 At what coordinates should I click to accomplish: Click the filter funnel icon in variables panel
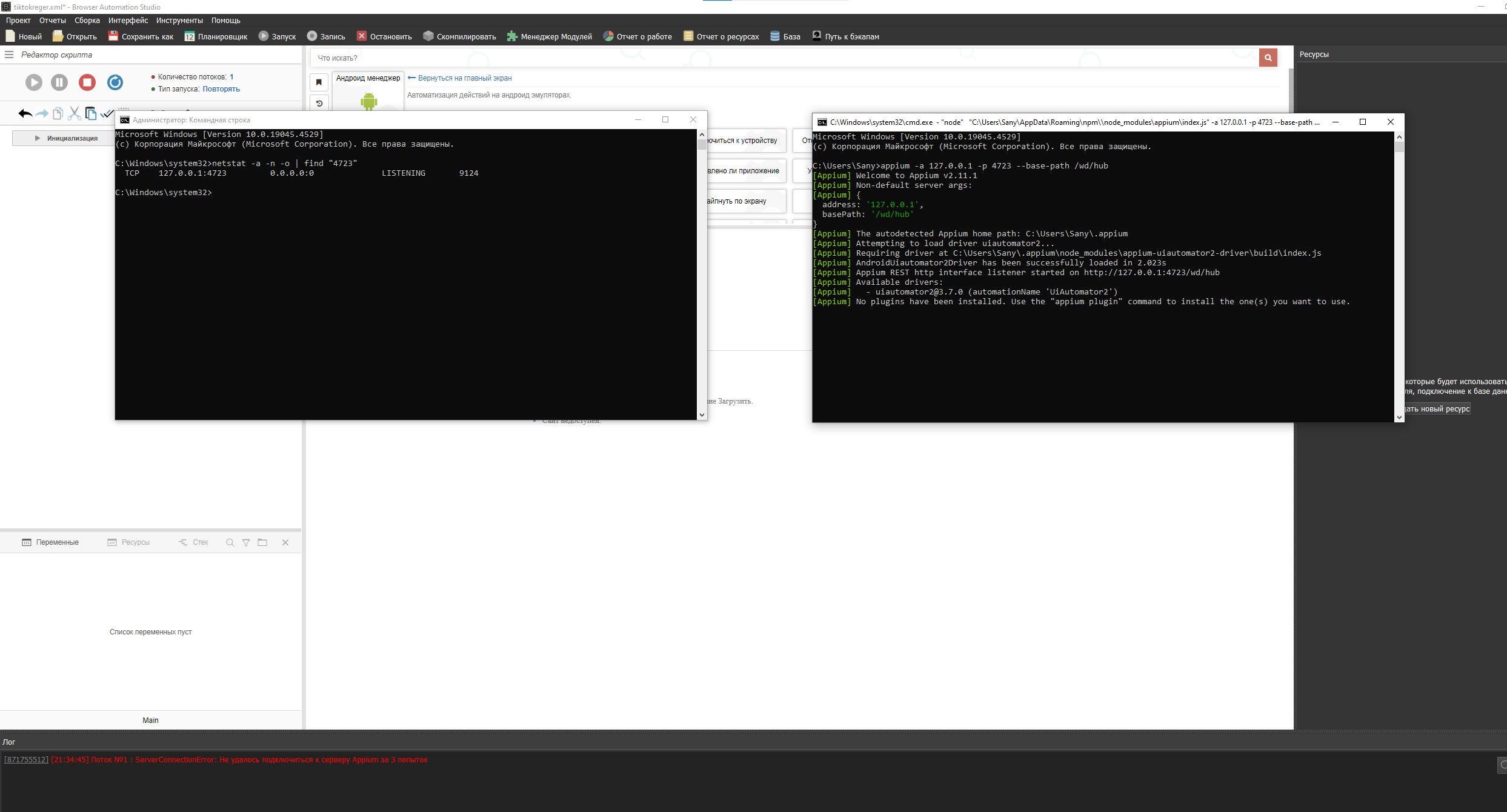coord(246,542)
